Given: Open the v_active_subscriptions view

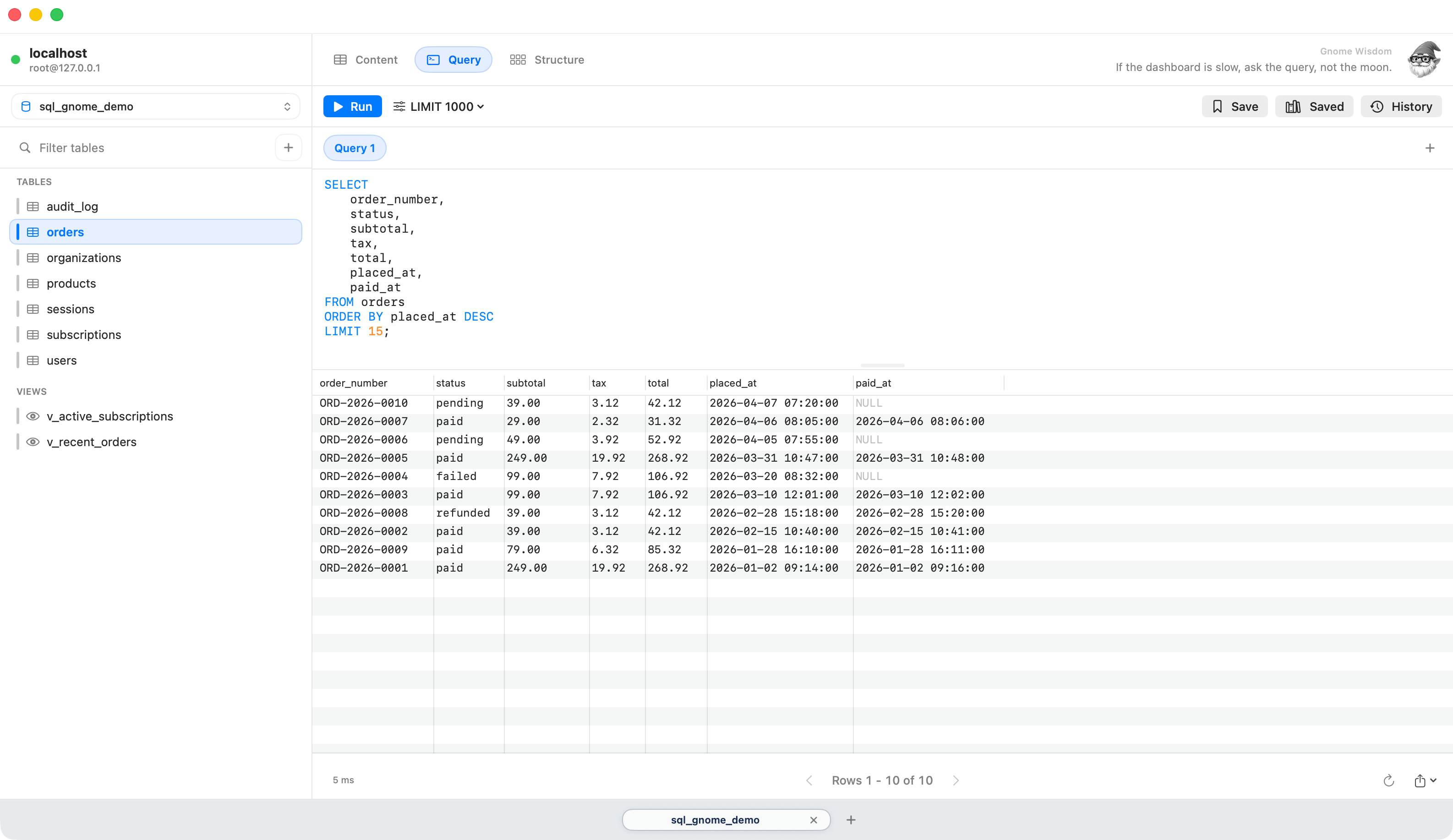Looking at the screenshot, I should click(156, 416).
